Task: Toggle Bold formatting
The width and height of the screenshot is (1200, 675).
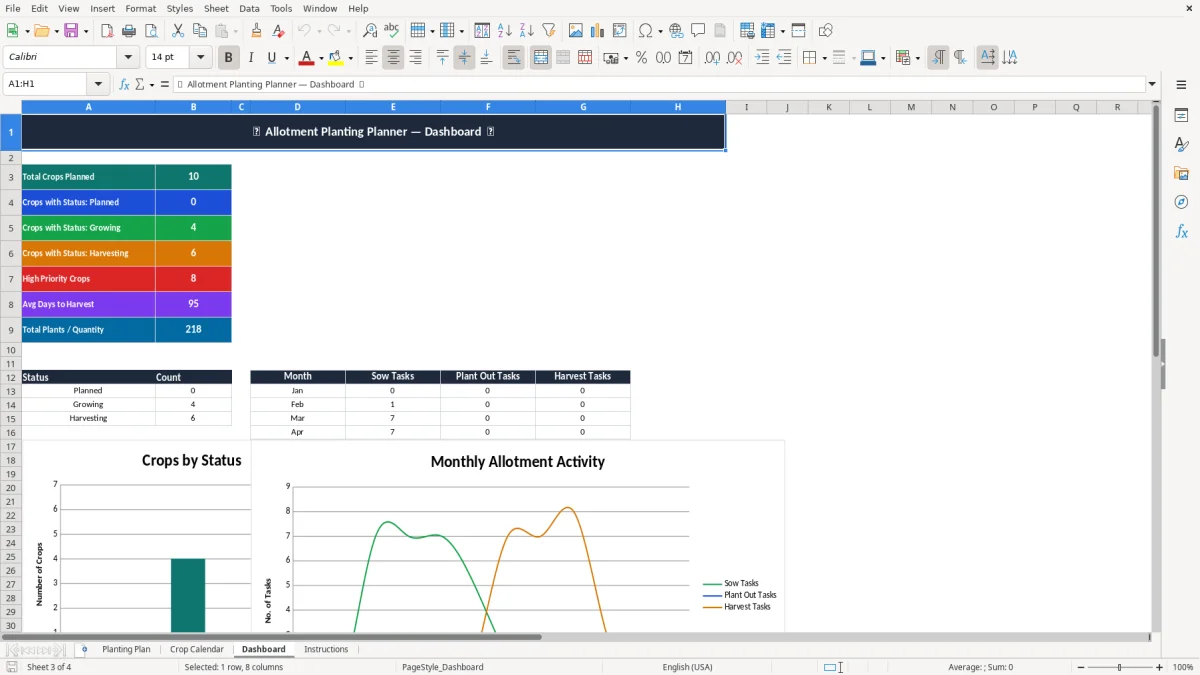Action: (x=229, y=58)
